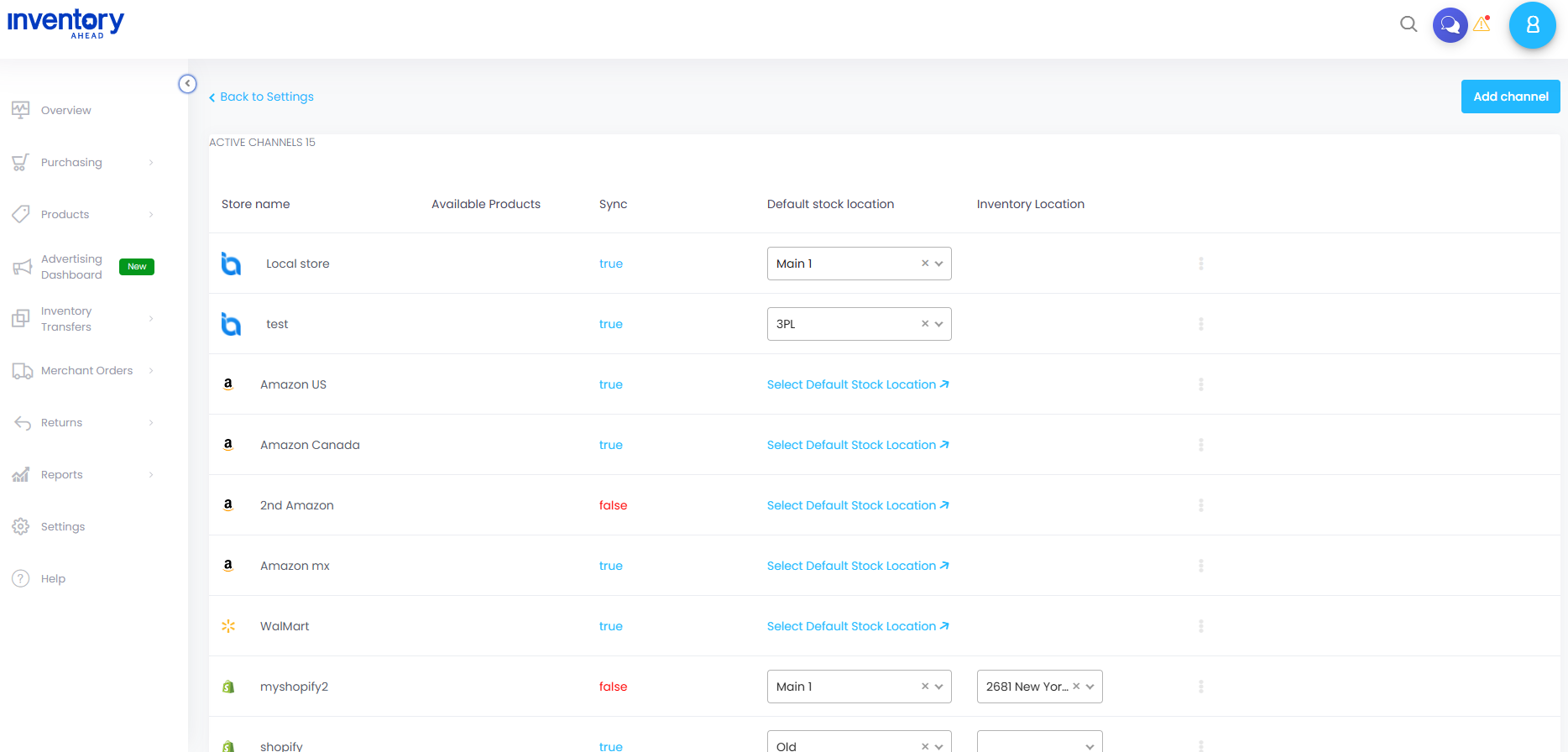Click the Available Products column header

click(486, 204)
